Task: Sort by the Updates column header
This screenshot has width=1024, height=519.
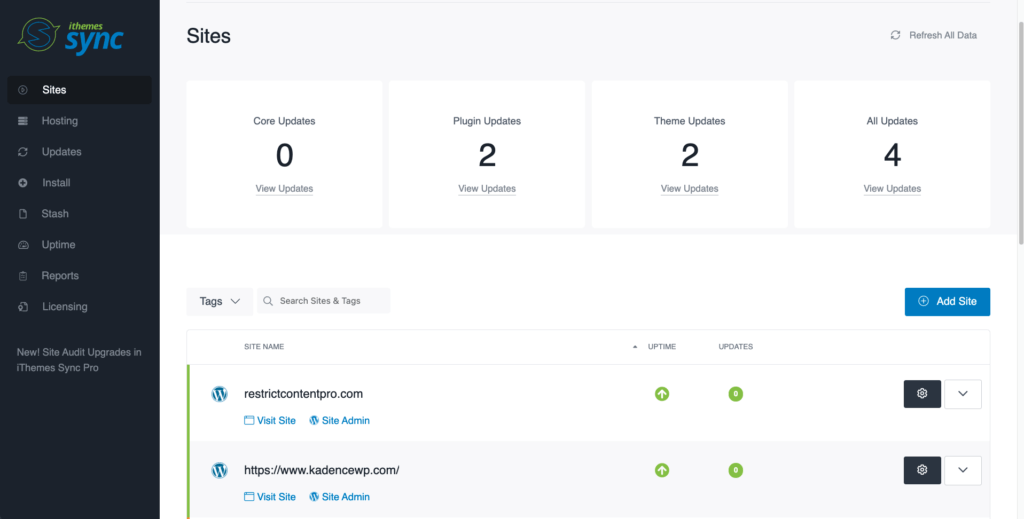Action: (736, 347)
